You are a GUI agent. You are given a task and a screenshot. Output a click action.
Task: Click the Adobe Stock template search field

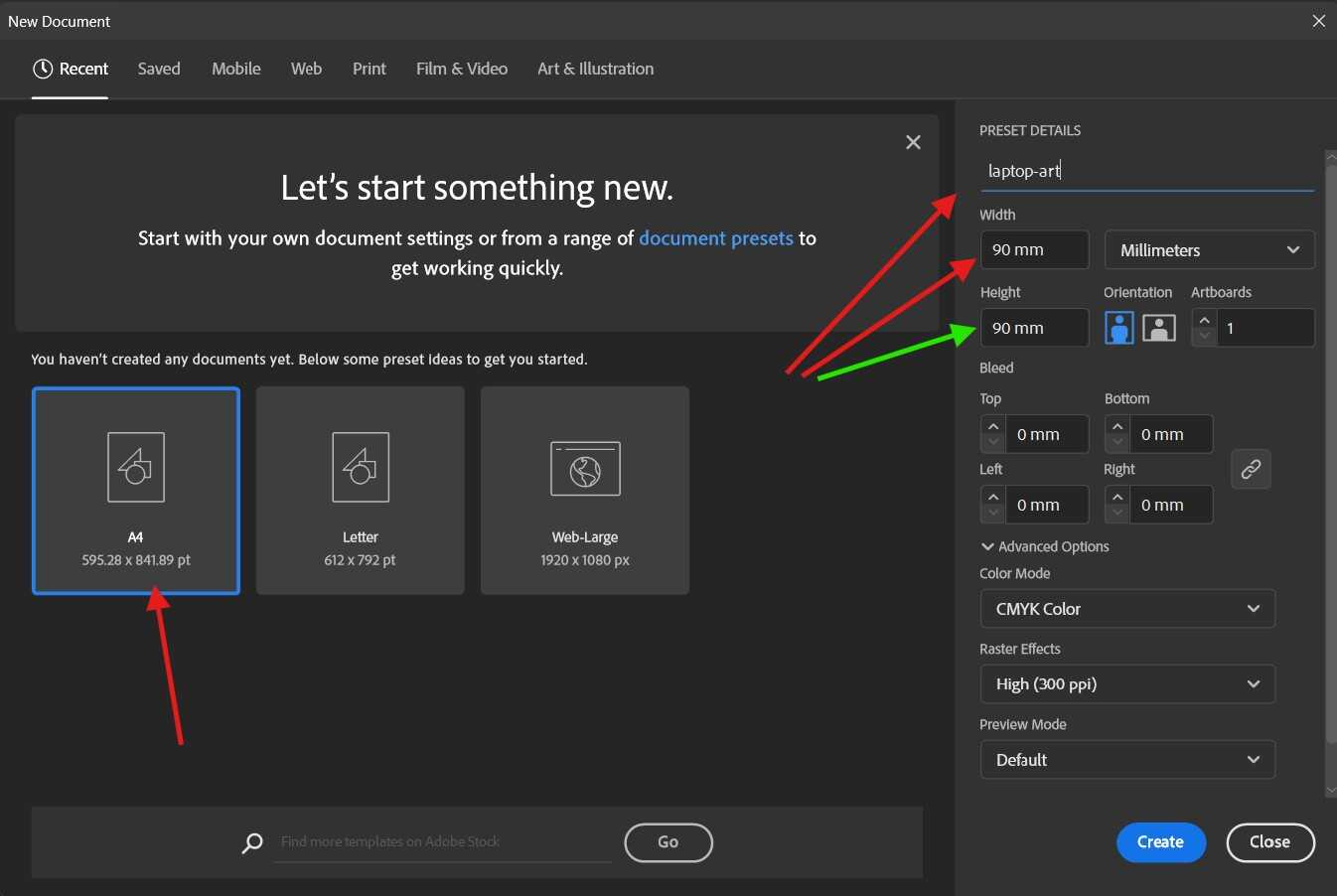tap(442, 842)
